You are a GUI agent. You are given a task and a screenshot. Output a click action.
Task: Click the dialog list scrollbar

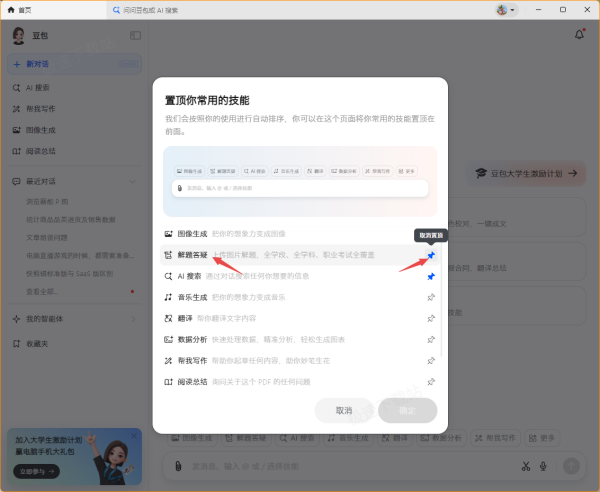[441, 300]
